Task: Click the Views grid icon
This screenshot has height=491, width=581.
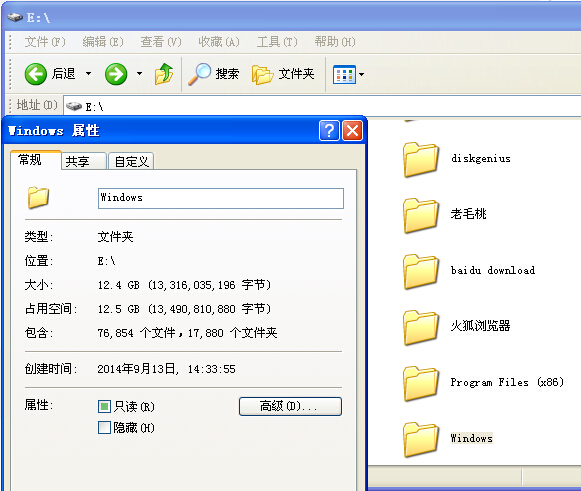Action: [344, 74]
